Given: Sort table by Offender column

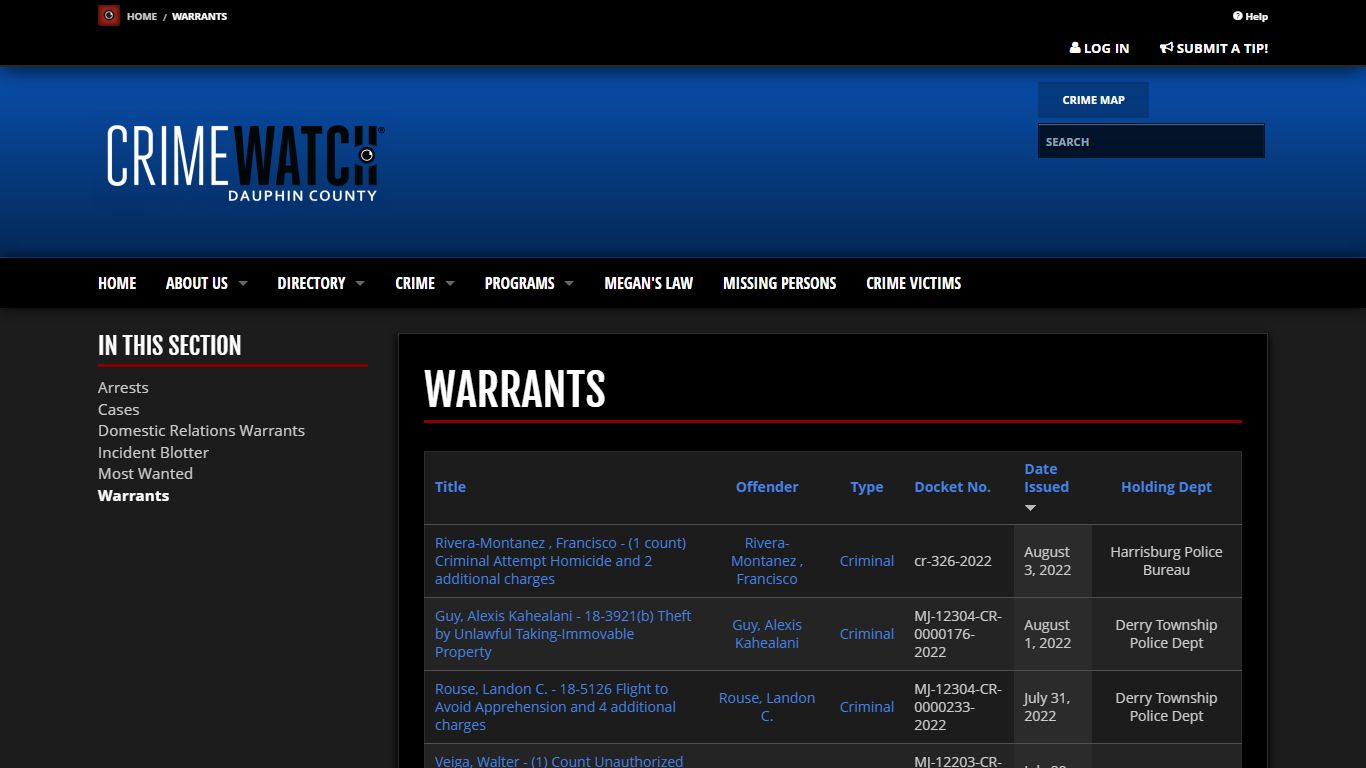Looking at the screenshot, I should point(767,487).
